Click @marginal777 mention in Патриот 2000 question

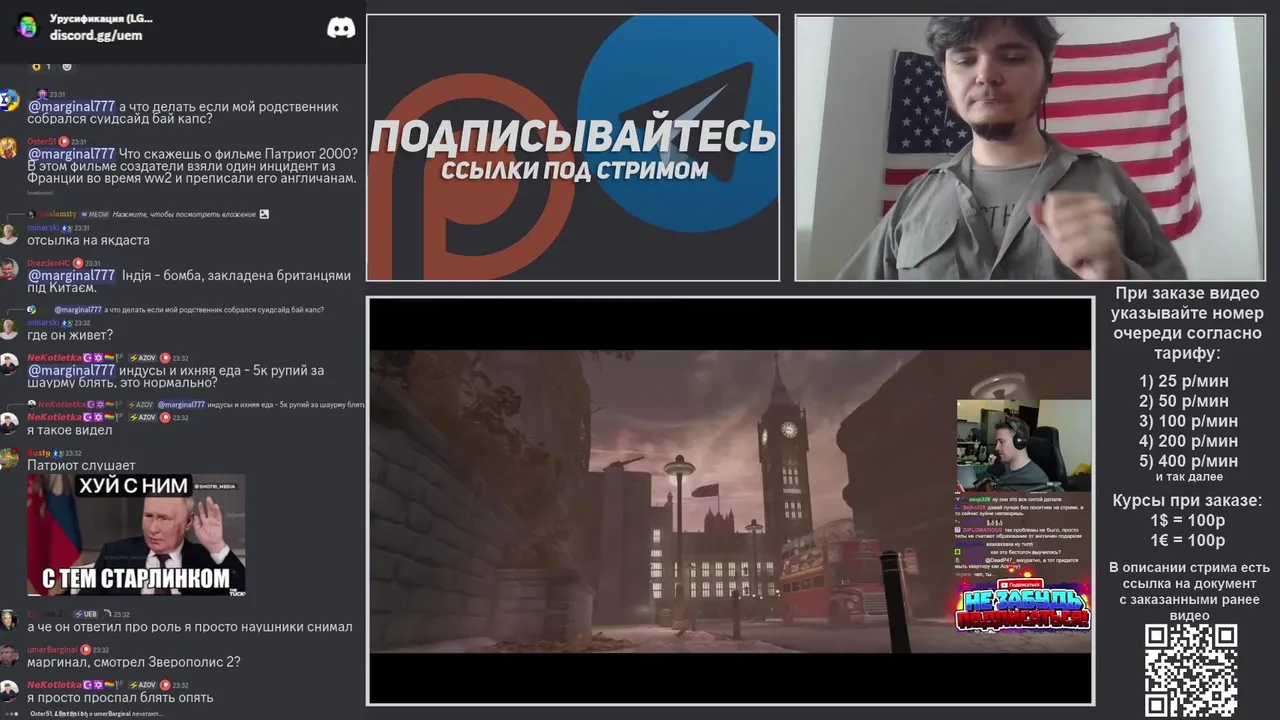(71, 154)
